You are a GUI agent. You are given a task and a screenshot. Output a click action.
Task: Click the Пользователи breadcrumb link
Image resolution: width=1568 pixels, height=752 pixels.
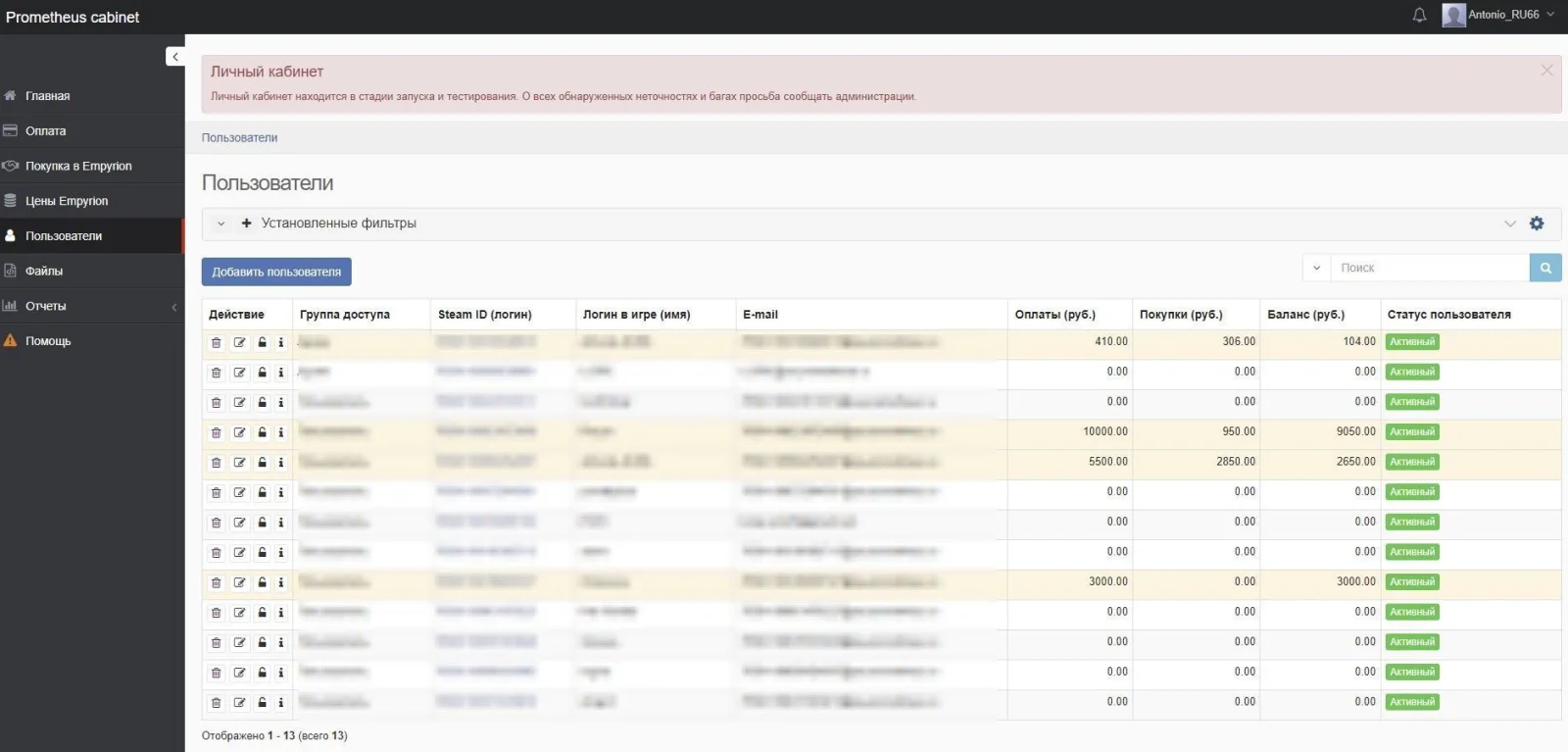pos(239,138)
